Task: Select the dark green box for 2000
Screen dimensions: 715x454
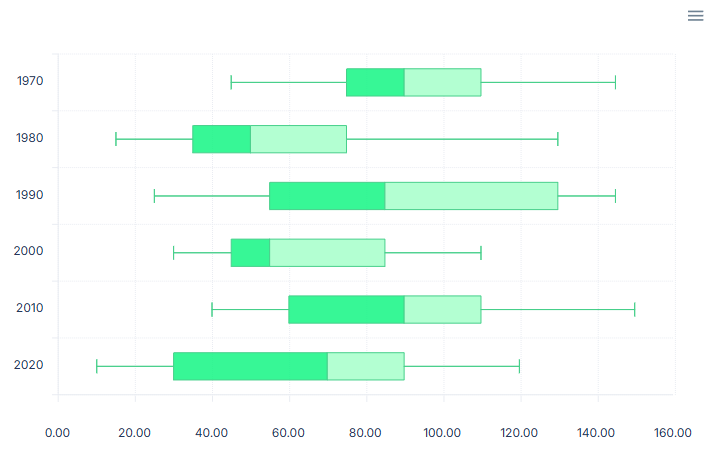Action: coord(250,253)
